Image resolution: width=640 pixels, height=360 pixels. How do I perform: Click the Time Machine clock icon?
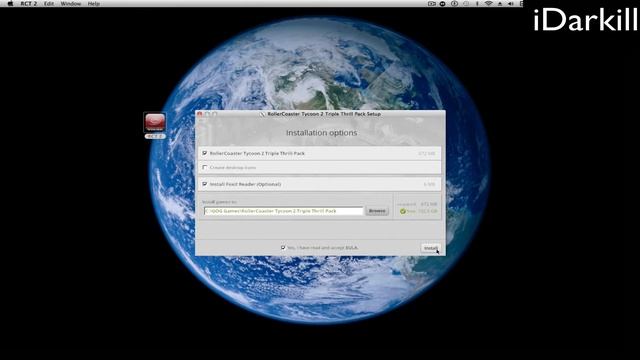click(454, 3)
